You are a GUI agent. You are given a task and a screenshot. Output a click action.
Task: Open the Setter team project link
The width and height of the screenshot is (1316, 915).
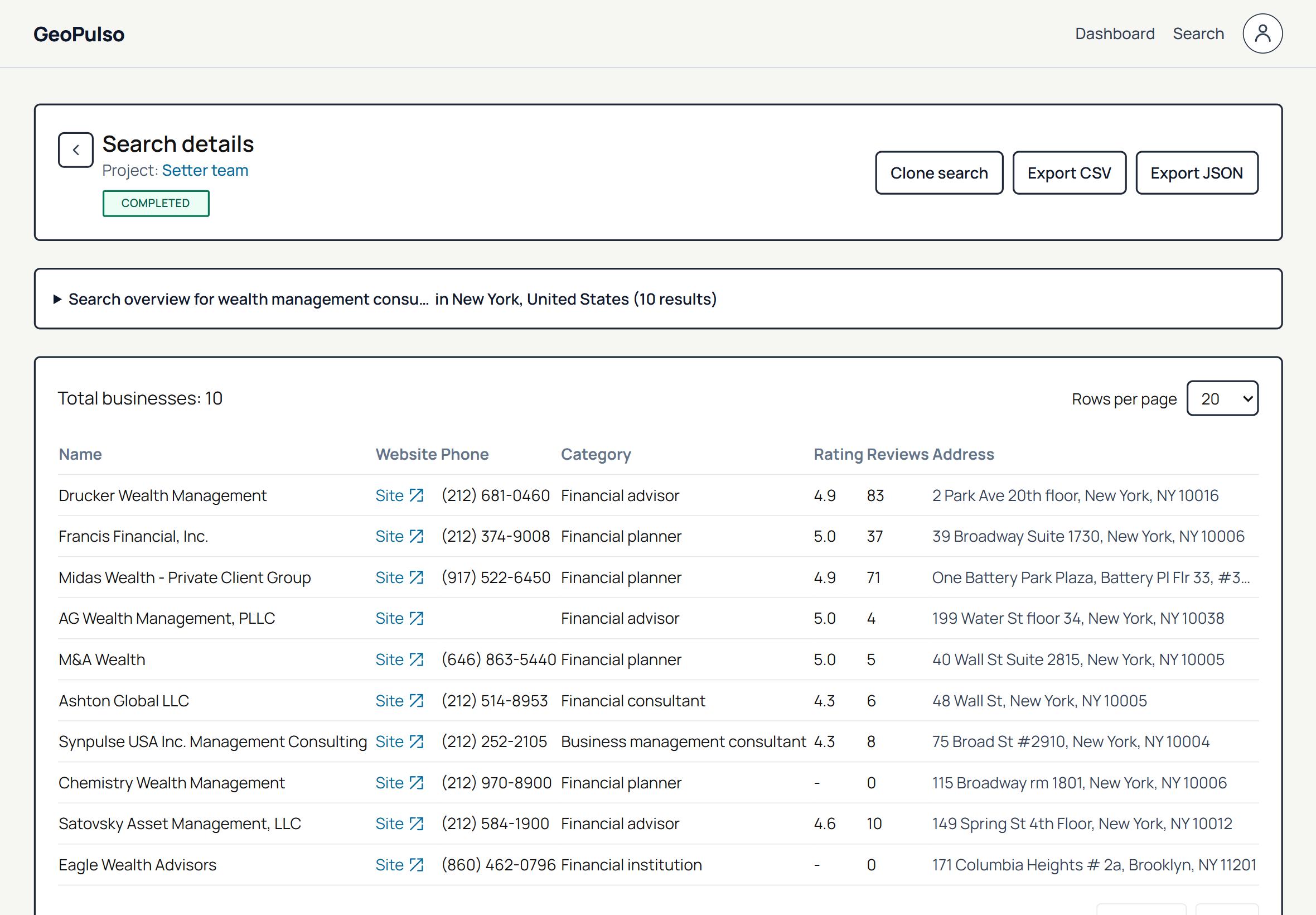point(205,170)
